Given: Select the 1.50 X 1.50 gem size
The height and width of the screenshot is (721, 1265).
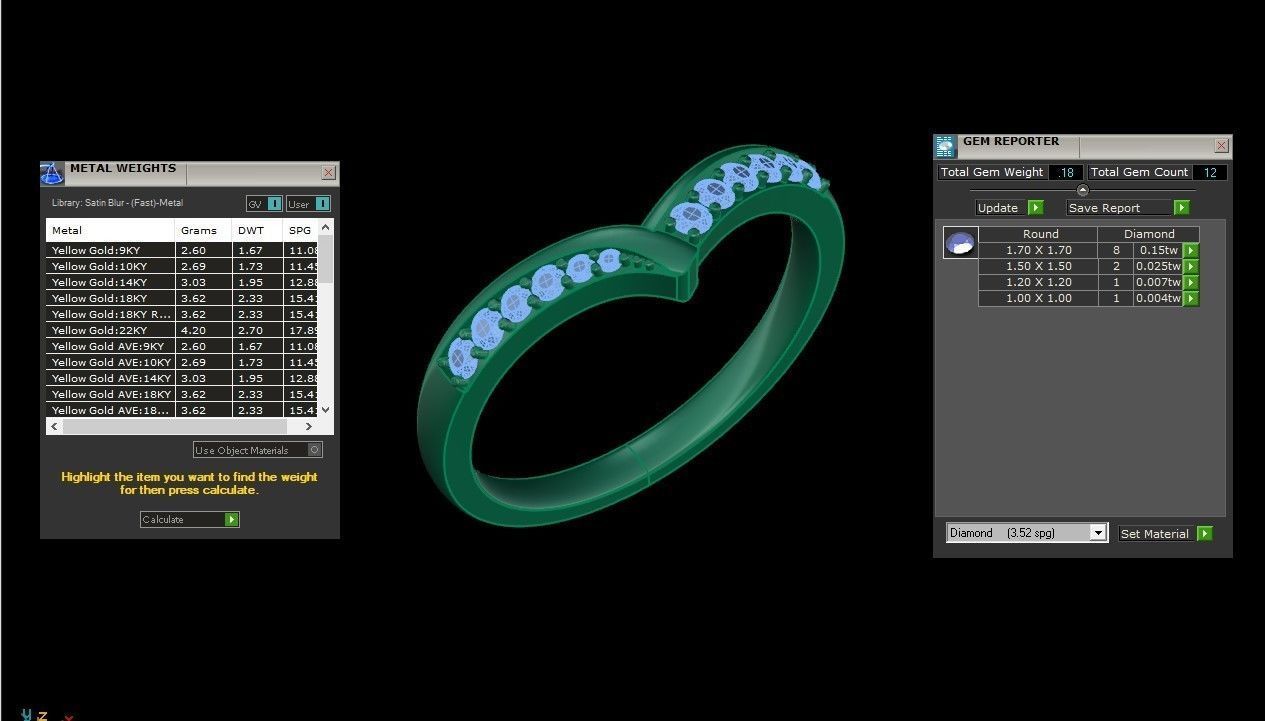Looking at the screenshot, I should point(1038,266).
